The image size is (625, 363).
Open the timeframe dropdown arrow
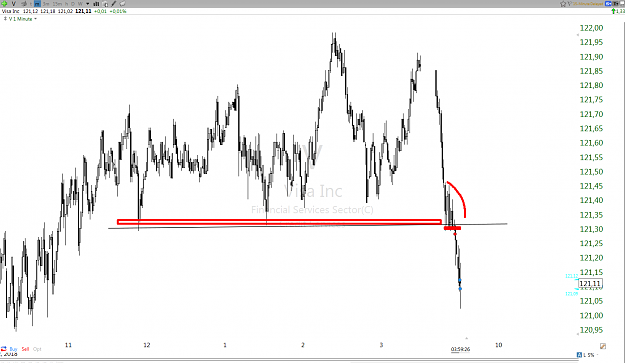(87, 4)
